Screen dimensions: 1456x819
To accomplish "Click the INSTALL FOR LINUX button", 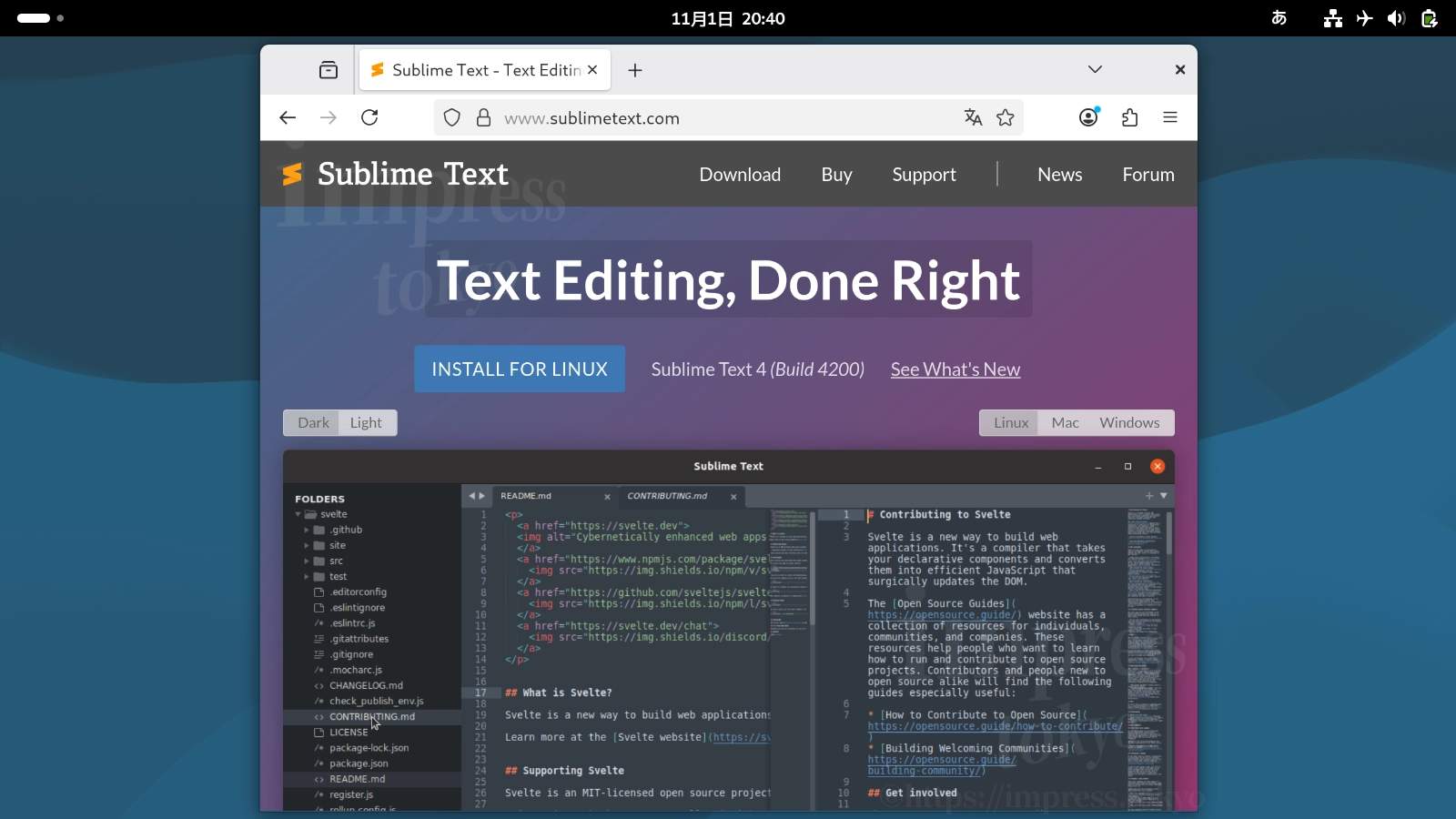I will click(x=520, y=369).
